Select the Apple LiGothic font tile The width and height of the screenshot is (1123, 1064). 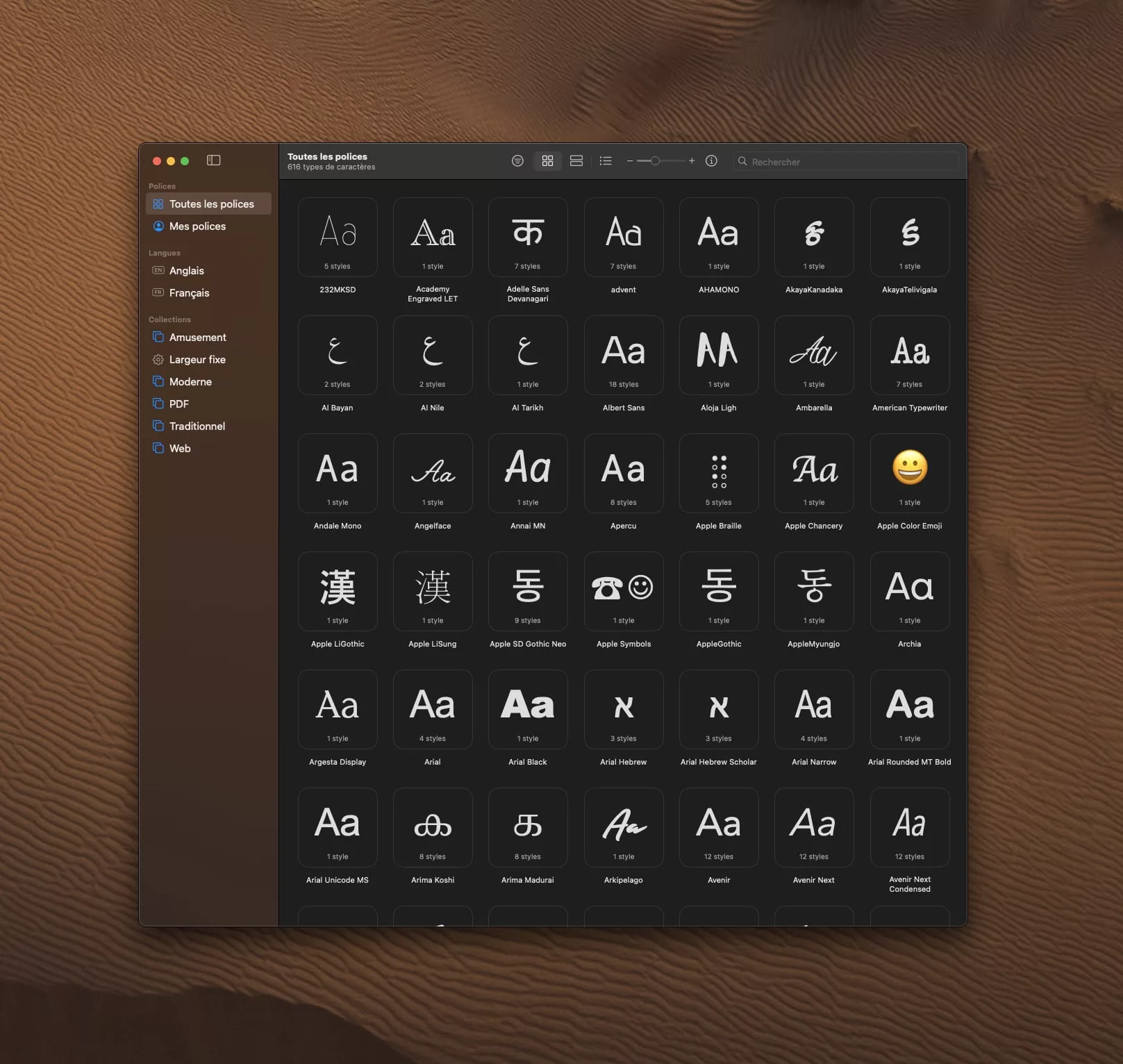338,591
